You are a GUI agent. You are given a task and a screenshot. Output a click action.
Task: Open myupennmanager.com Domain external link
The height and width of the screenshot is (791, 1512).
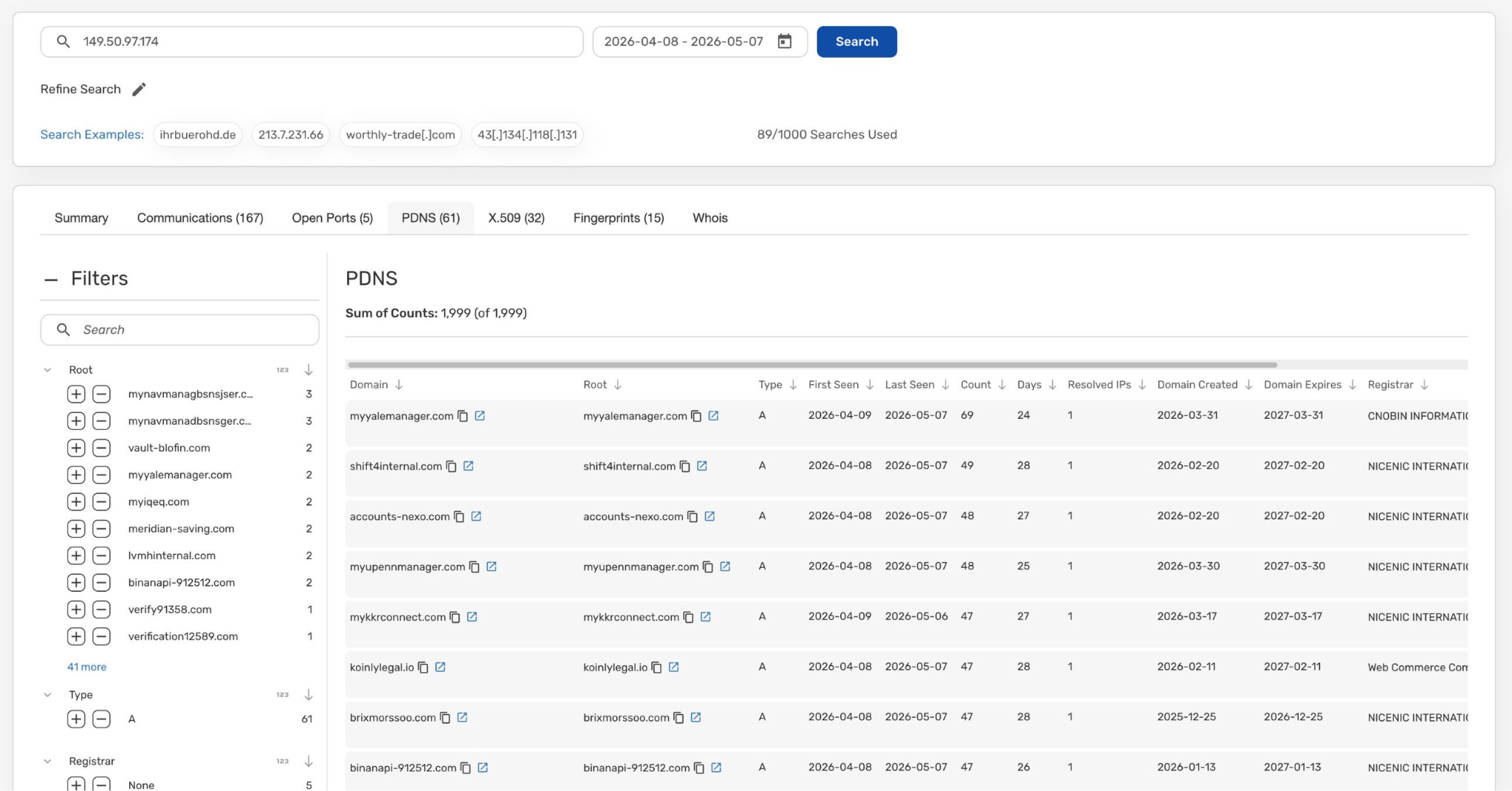pyautogui.click(x=492, y=566)
